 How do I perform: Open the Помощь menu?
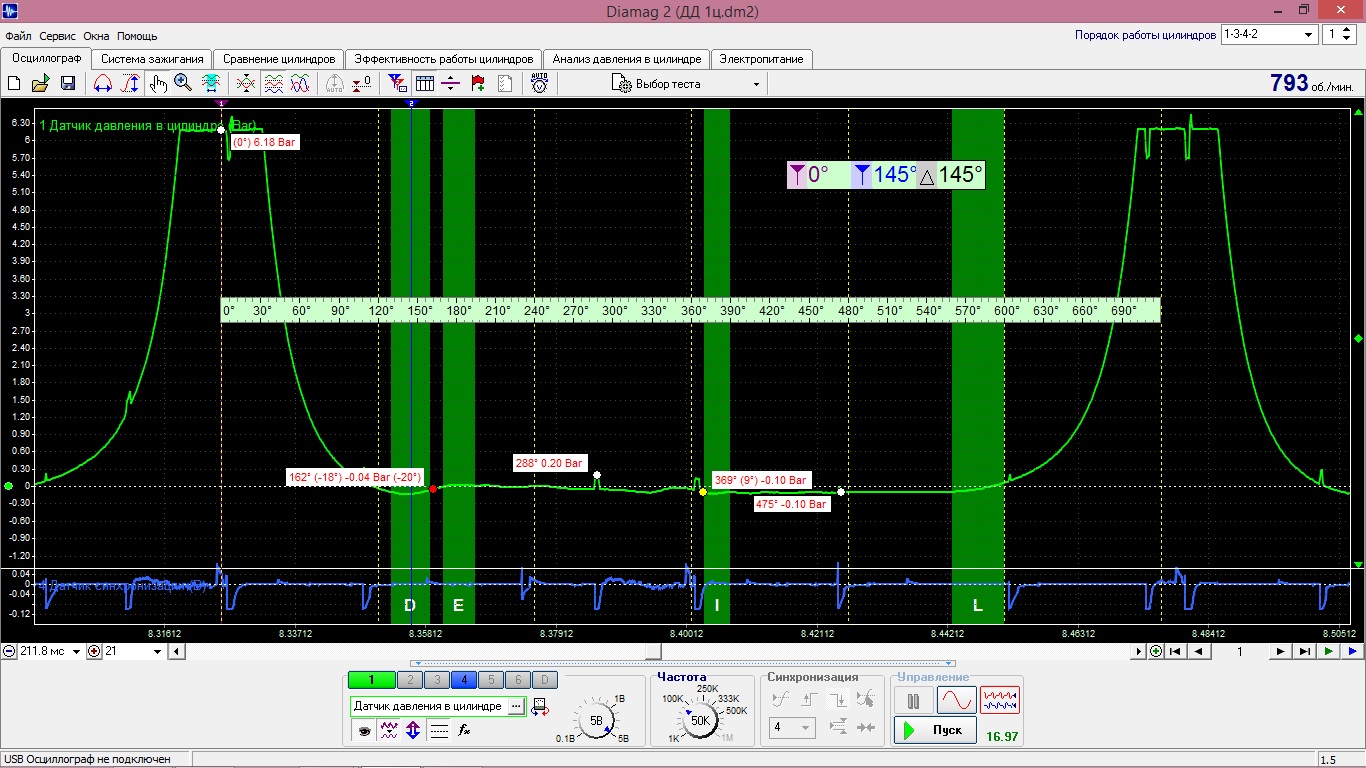[x=137, y=36]
